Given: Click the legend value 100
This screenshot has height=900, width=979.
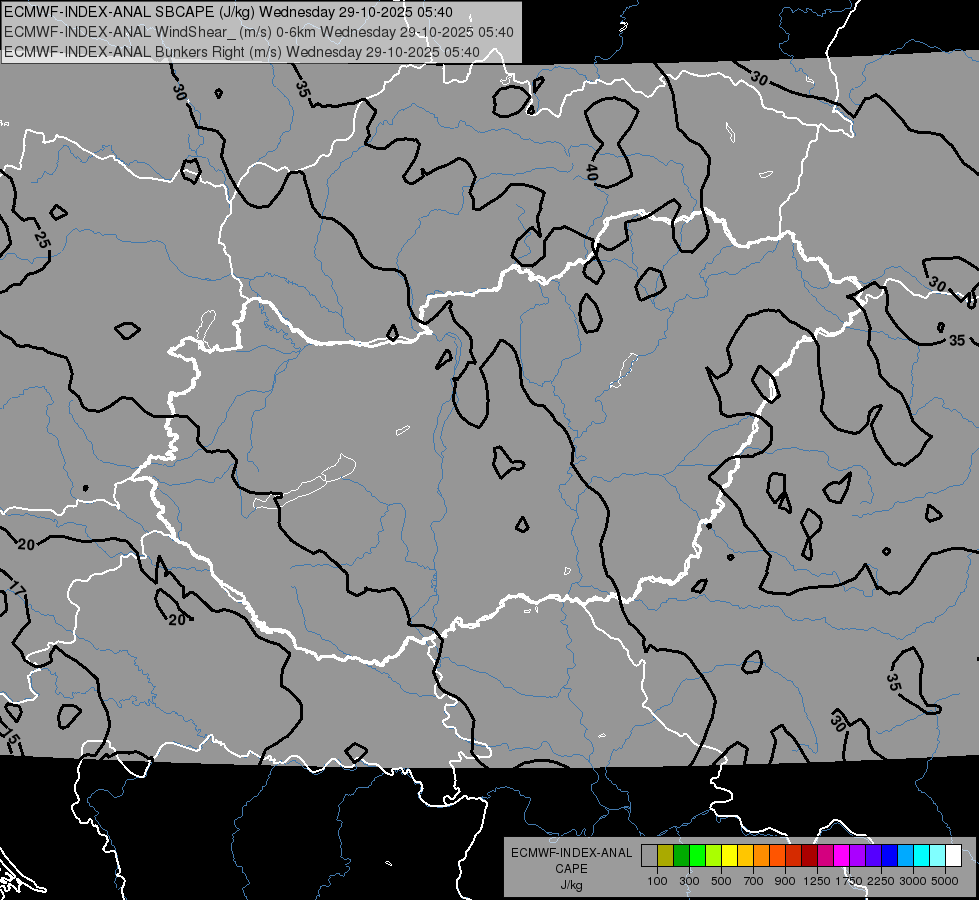Looking at the screenshot, I should point(657,881).
